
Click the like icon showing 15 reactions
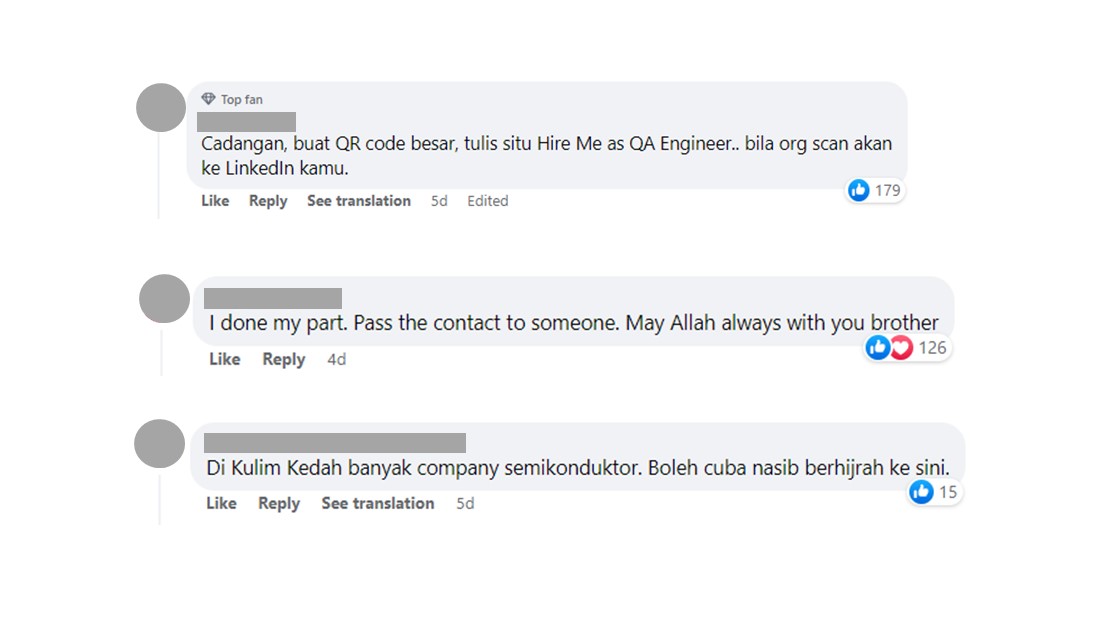coord(921,492)
